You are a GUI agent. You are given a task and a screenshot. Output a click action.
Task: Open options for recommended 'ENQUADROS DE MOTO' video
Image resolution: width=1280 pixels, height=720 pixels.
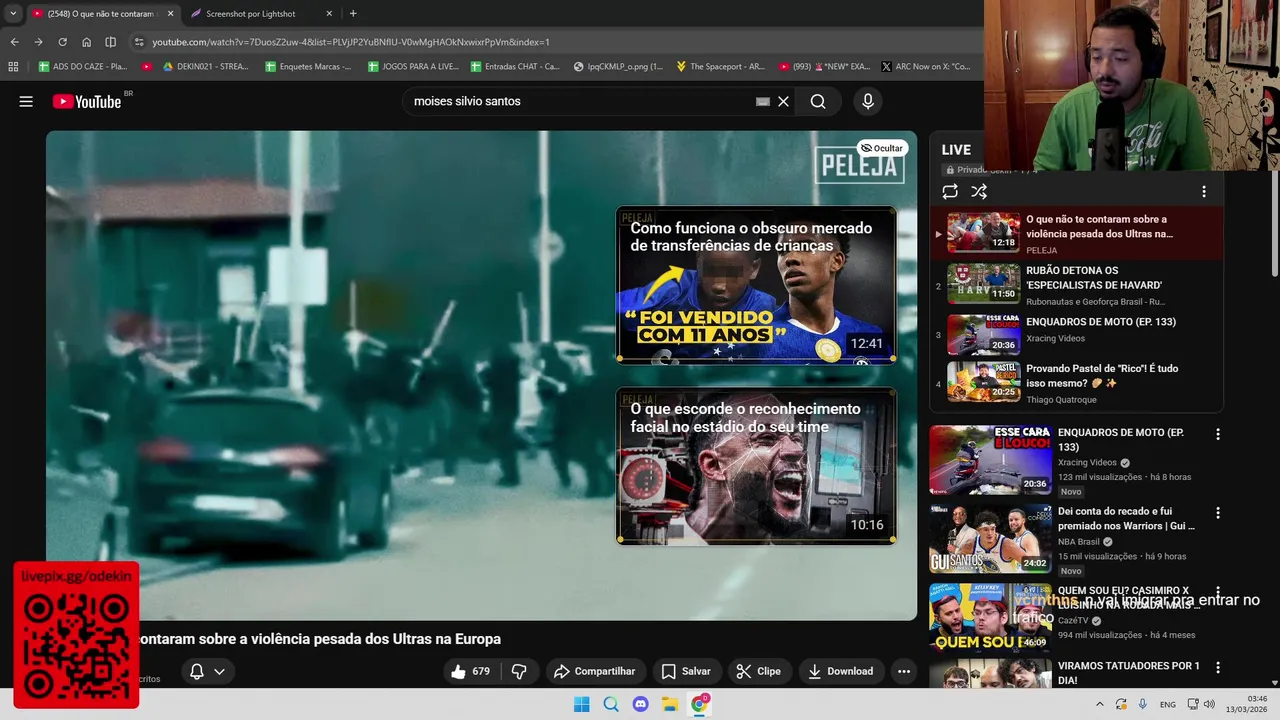click(1218, 434)
